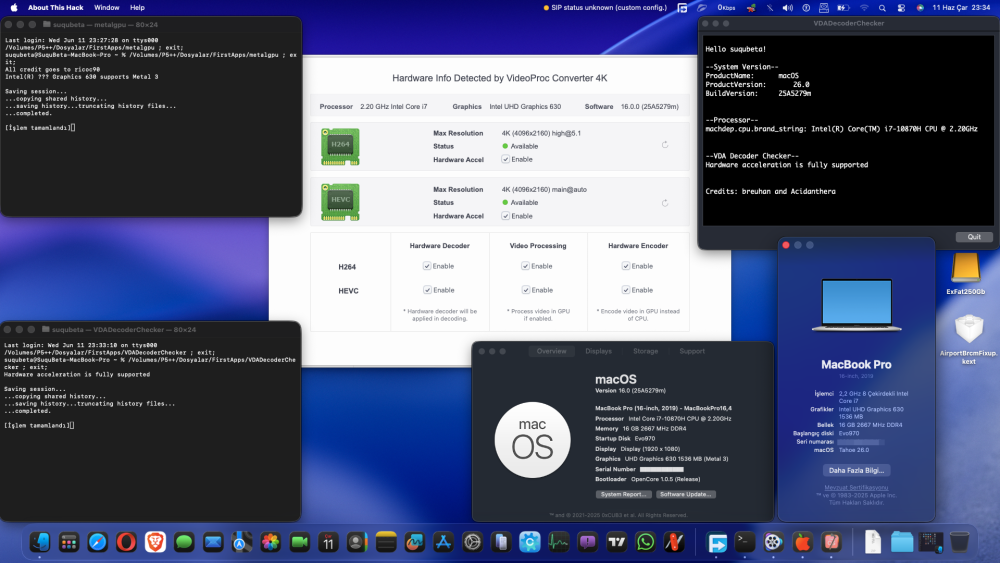The height and width of the screenshot is (563, 1000).
Task: Open the Apple menu
Action: [14, 8]
